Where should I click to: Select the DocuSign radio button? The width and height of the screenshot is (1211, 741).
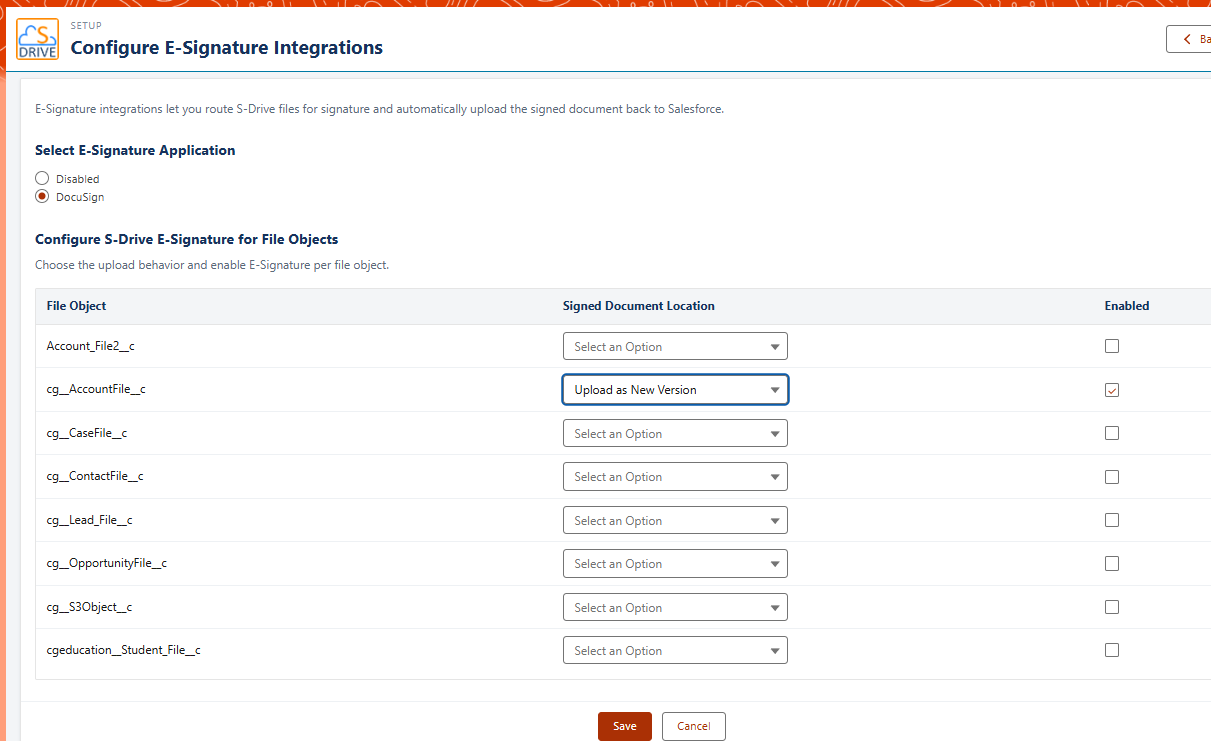pyautogui.click(x=42, y=196)
